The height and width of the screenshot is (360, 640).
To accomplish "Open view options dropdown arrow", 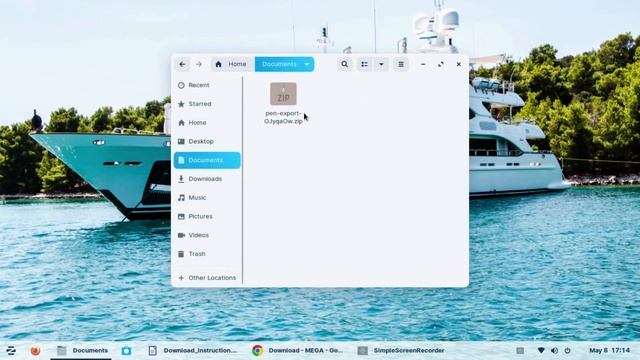I will [381, 64].
